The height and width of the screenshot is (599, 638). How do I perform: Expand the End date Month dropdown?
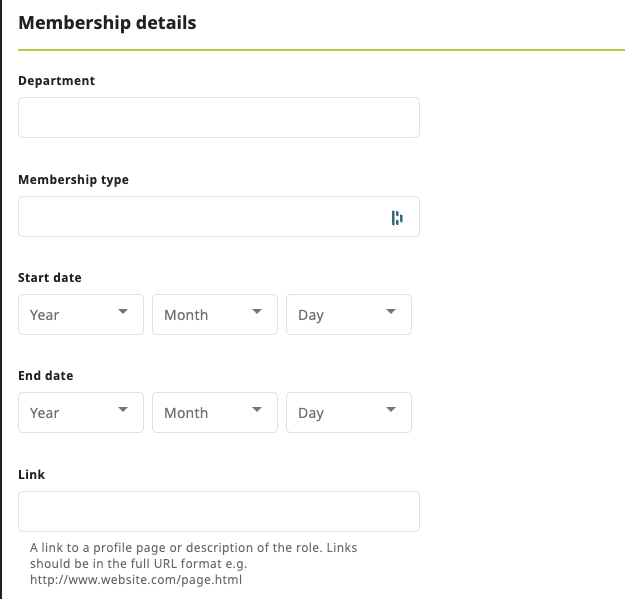[x=215, y=412]
